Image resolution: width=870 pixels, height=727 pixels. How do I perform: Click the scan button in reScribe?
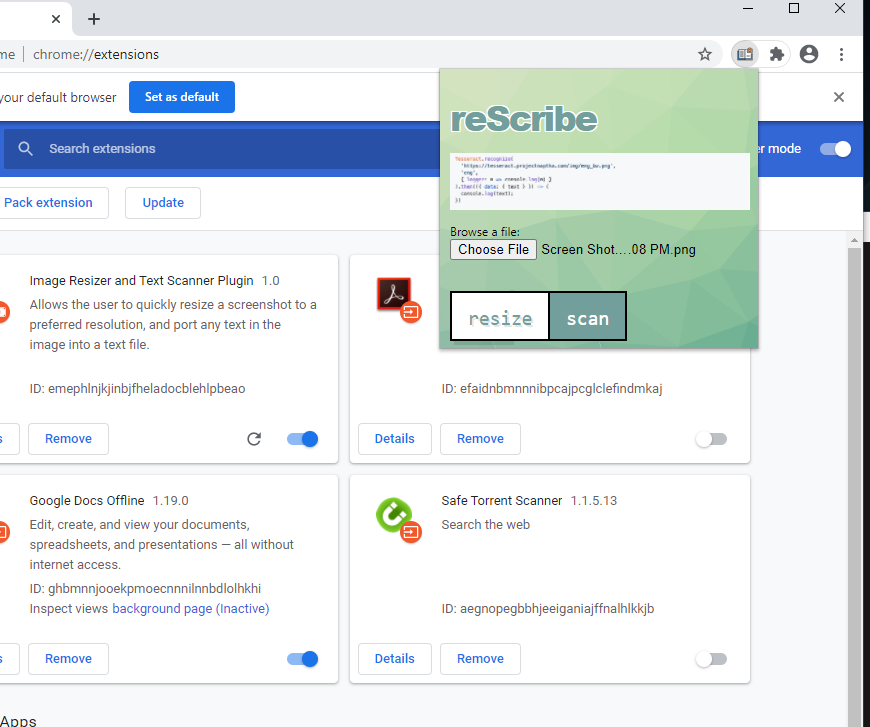click(x=588, y=316)
